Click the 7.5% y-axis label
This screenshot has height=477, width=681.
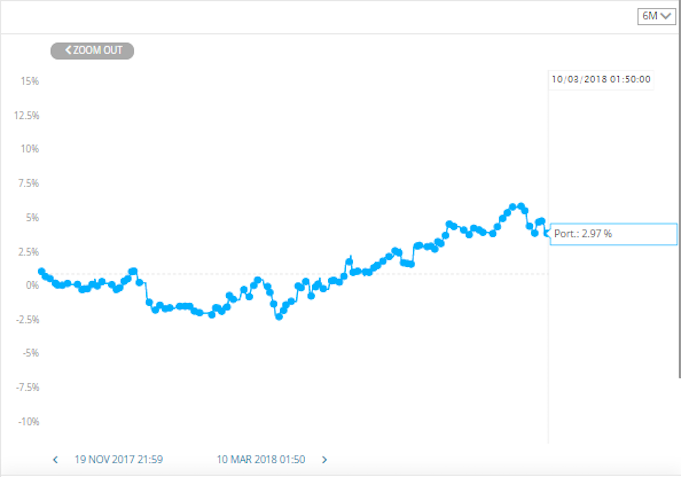(29, 183)
